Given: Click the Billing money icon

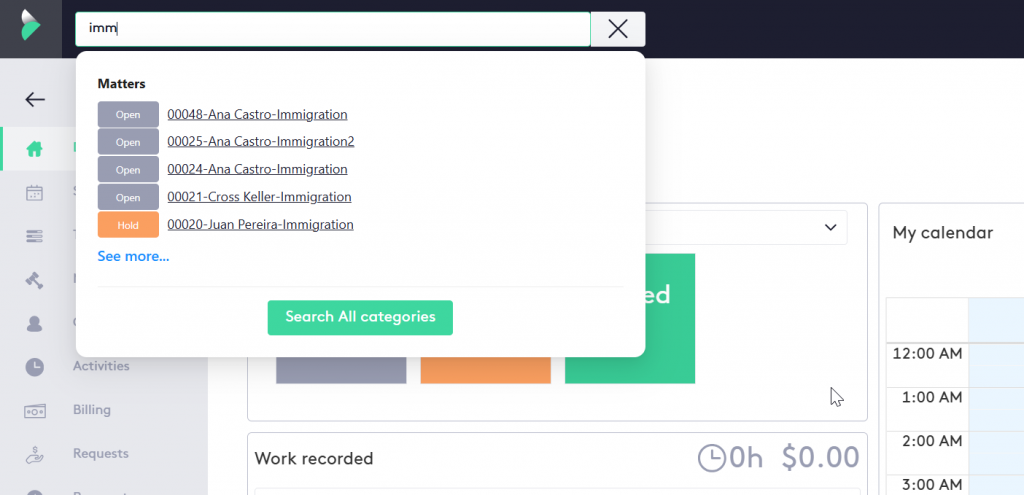Looking at the screenshot, I should 35,410.
